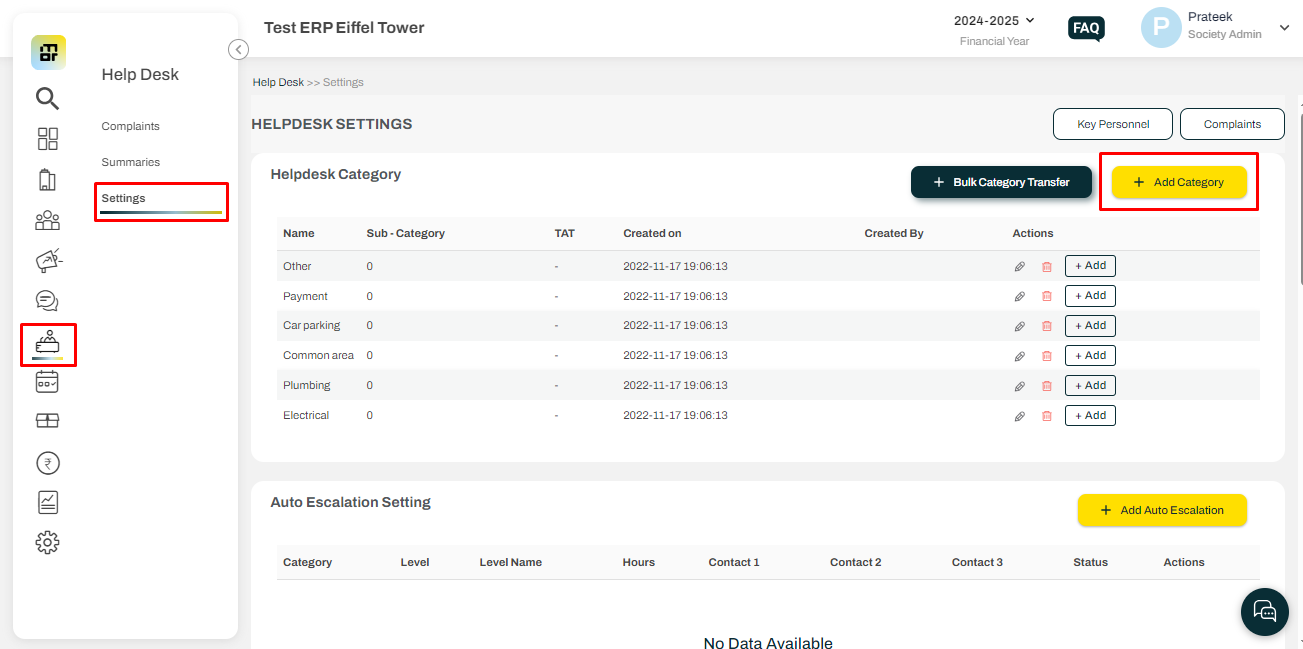1303x649 pixels.
Task: Open Summaries under Help Desk
Action: click(x=129, y=161)
